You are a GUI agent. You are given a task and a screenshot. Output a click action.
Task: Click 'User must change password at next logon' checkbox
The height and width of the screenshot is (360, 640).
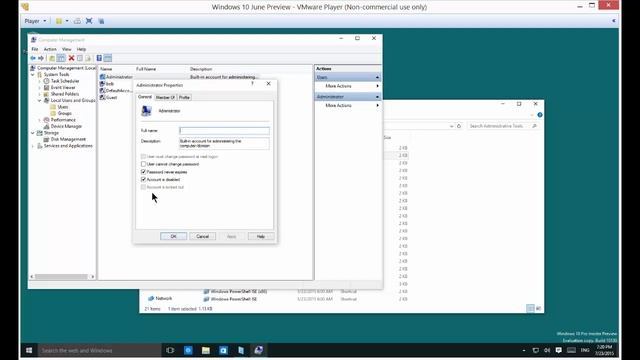click(143, 157)
